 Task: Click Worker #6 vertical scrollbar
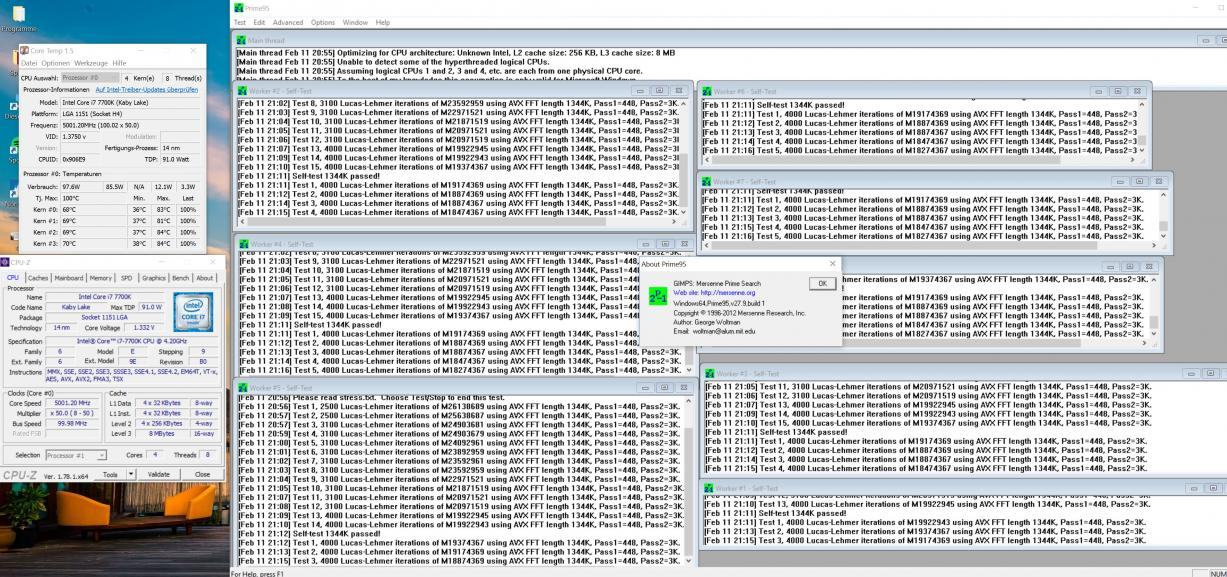coord(1143,128)
